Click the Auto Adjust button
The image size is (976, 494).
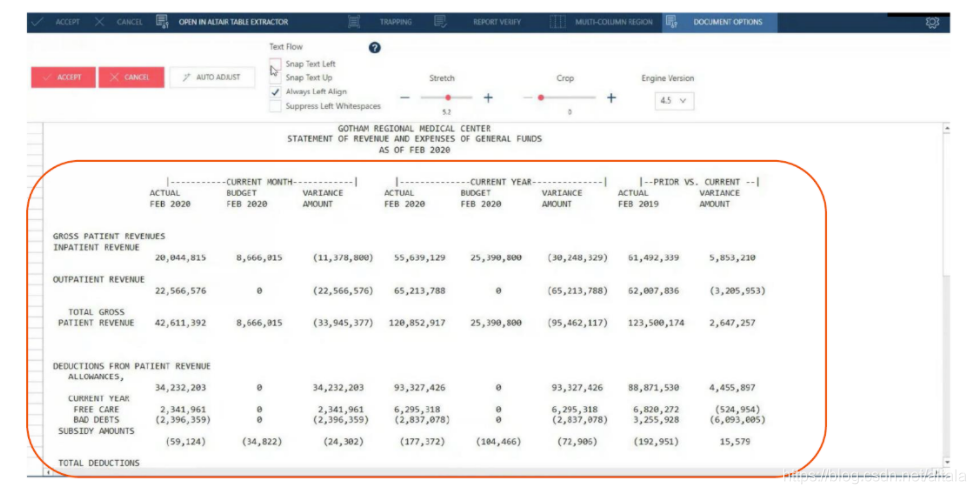(x=210, y=77)
